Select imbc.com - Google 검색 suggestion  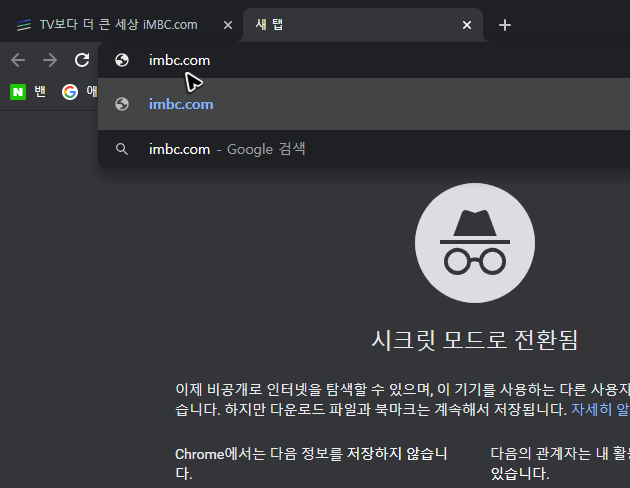point(364,149)
